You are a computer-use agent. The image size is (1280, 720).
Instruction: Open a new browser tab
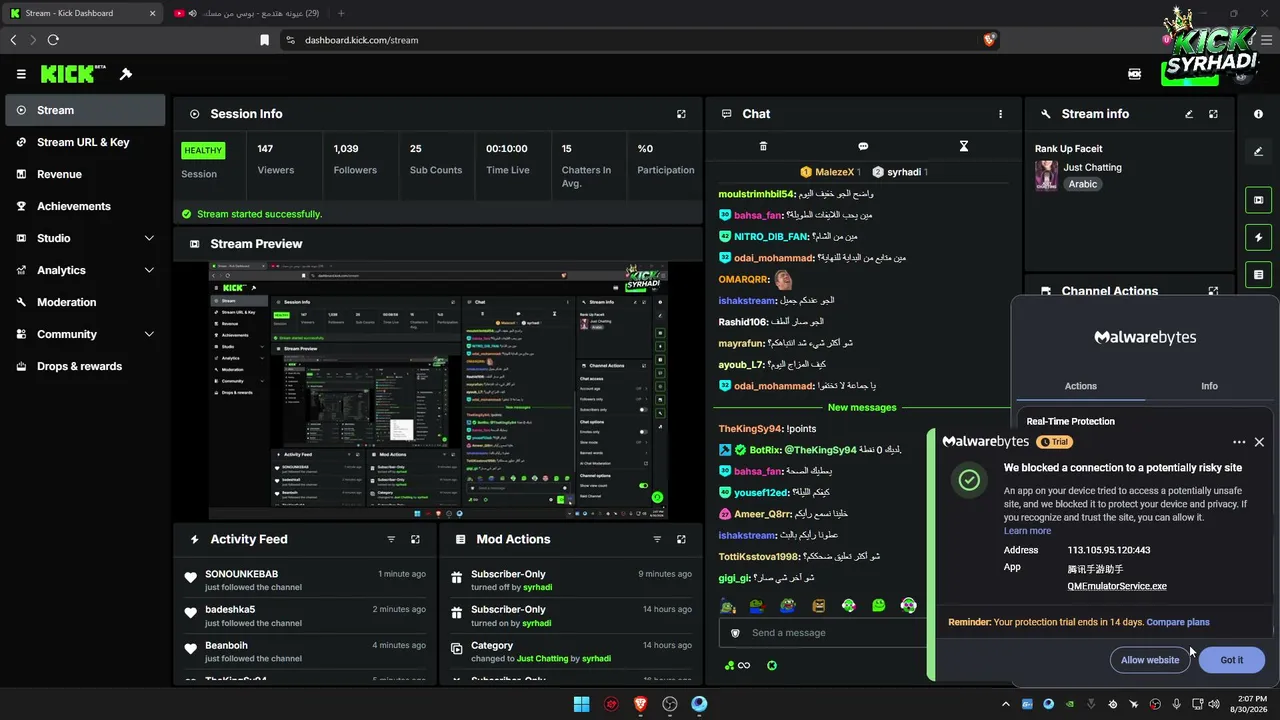(x=341, y=13)
